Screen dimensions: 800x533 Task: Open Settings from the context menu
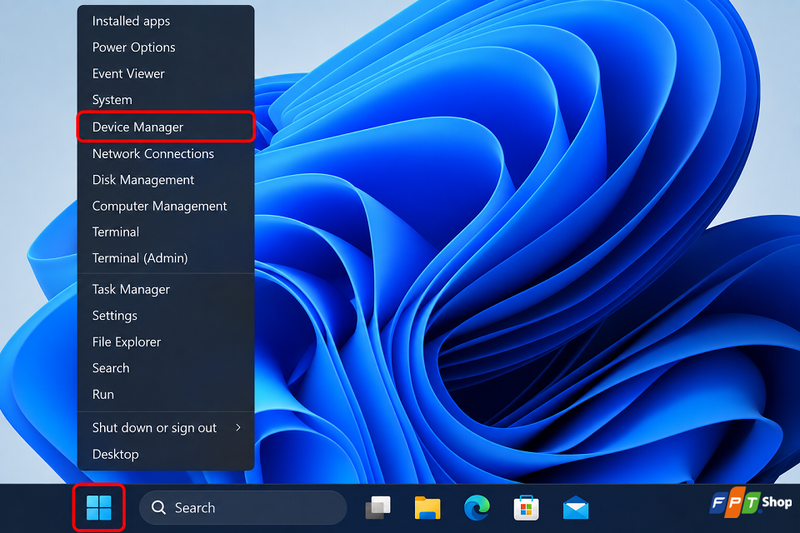click(x=166, y=316)
